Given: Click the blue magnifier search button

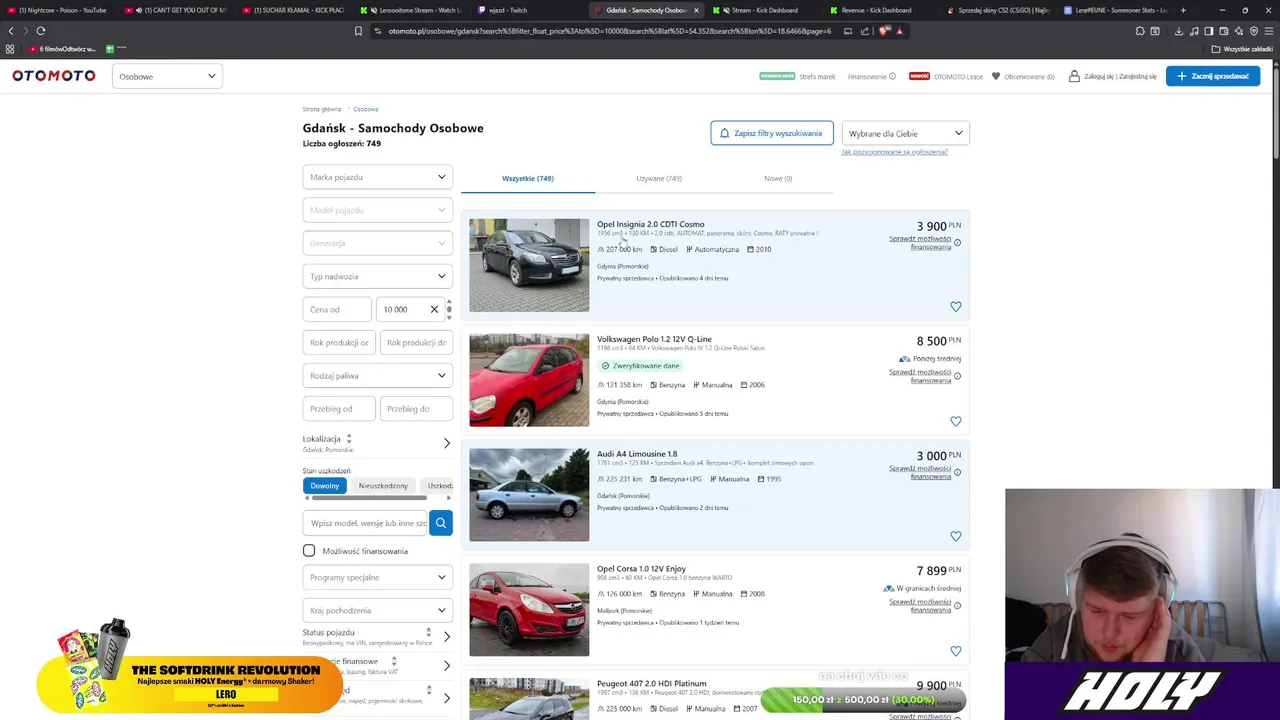Looking at the screenshot, I should pos(441,523).
